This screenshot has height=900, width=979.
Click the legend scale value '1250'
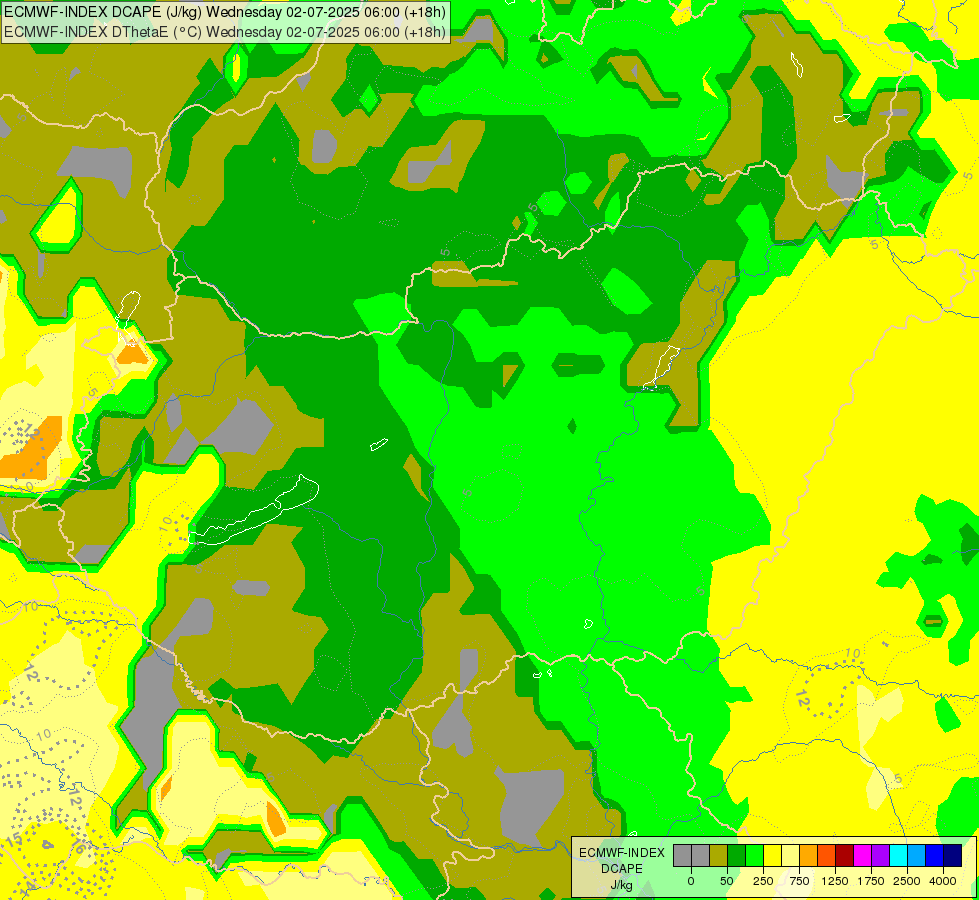pyautogui.click(x=835, y=881)
